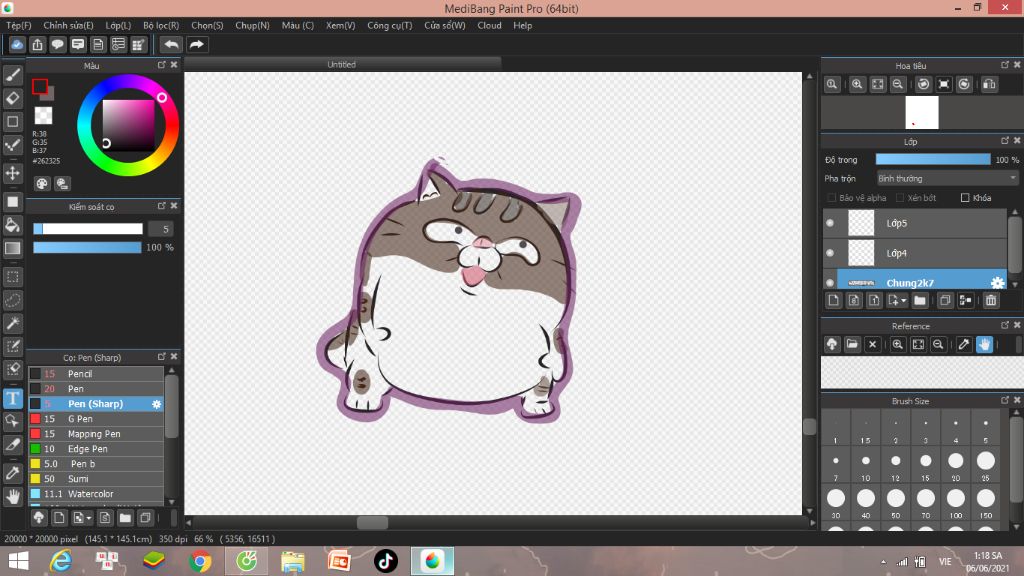Zoom out within the Navigator panel

(898, 84)
